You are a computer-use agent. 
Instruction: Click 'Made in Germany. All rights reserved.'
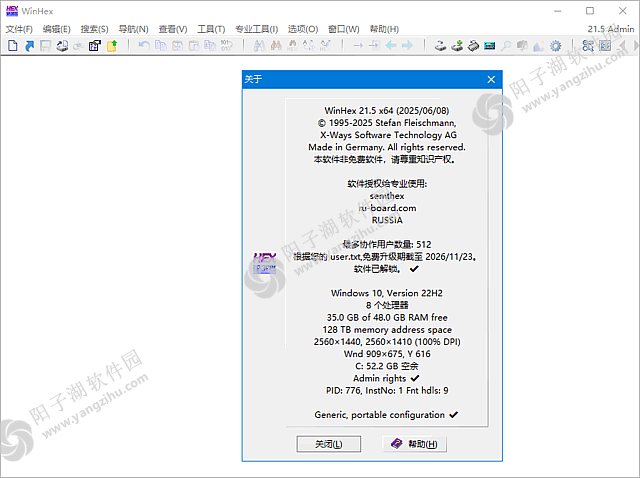click(387, 147)
